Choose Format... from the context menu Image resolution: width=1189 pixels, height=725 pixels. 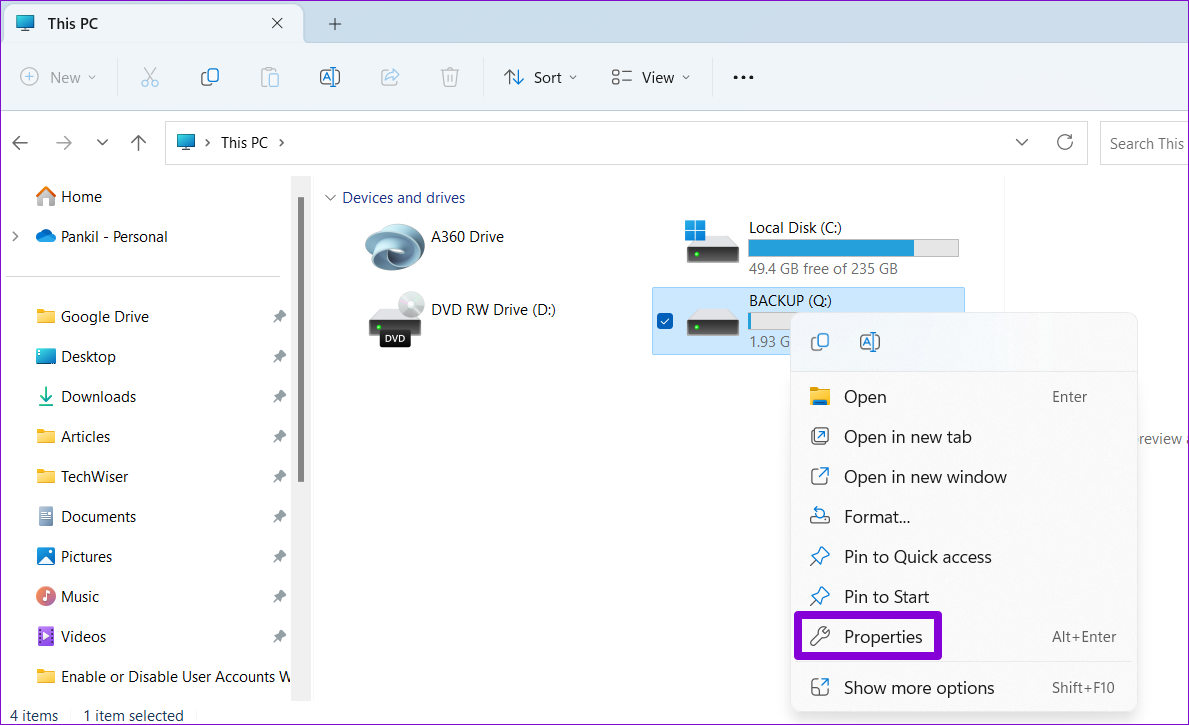tap(963, 517)
